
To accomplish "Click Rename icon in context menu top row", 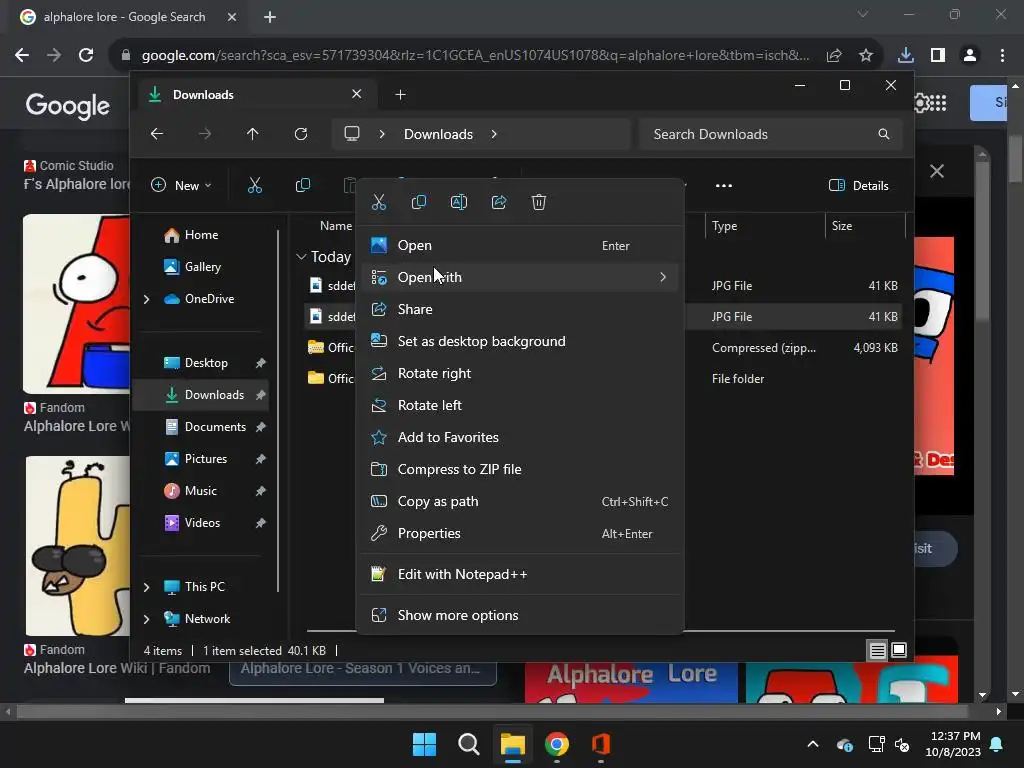I will coord(459,202).
